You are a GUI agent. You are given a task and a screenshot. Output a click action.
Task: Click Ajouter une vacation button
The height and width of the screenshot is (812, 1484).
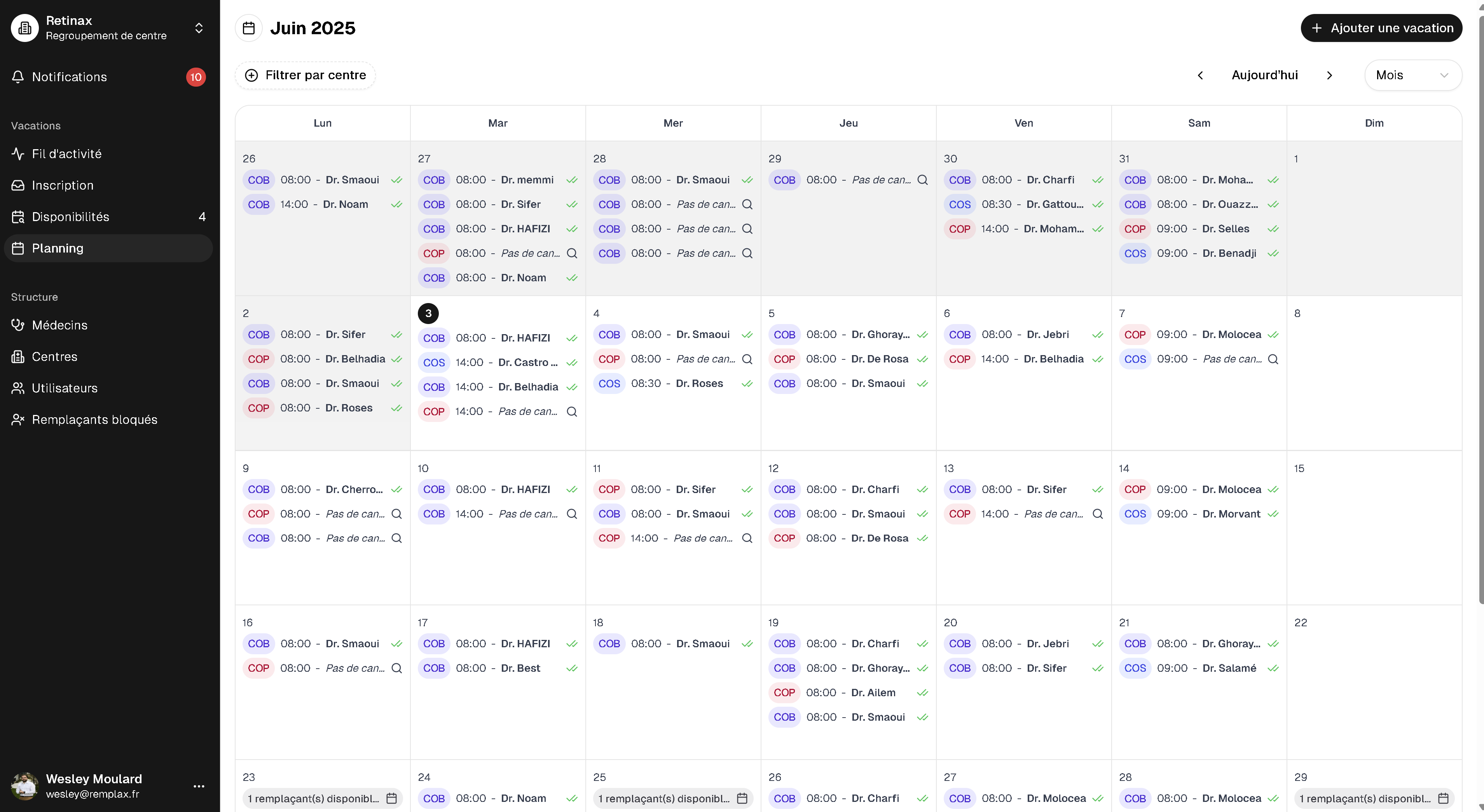[x=1381, y=28]
